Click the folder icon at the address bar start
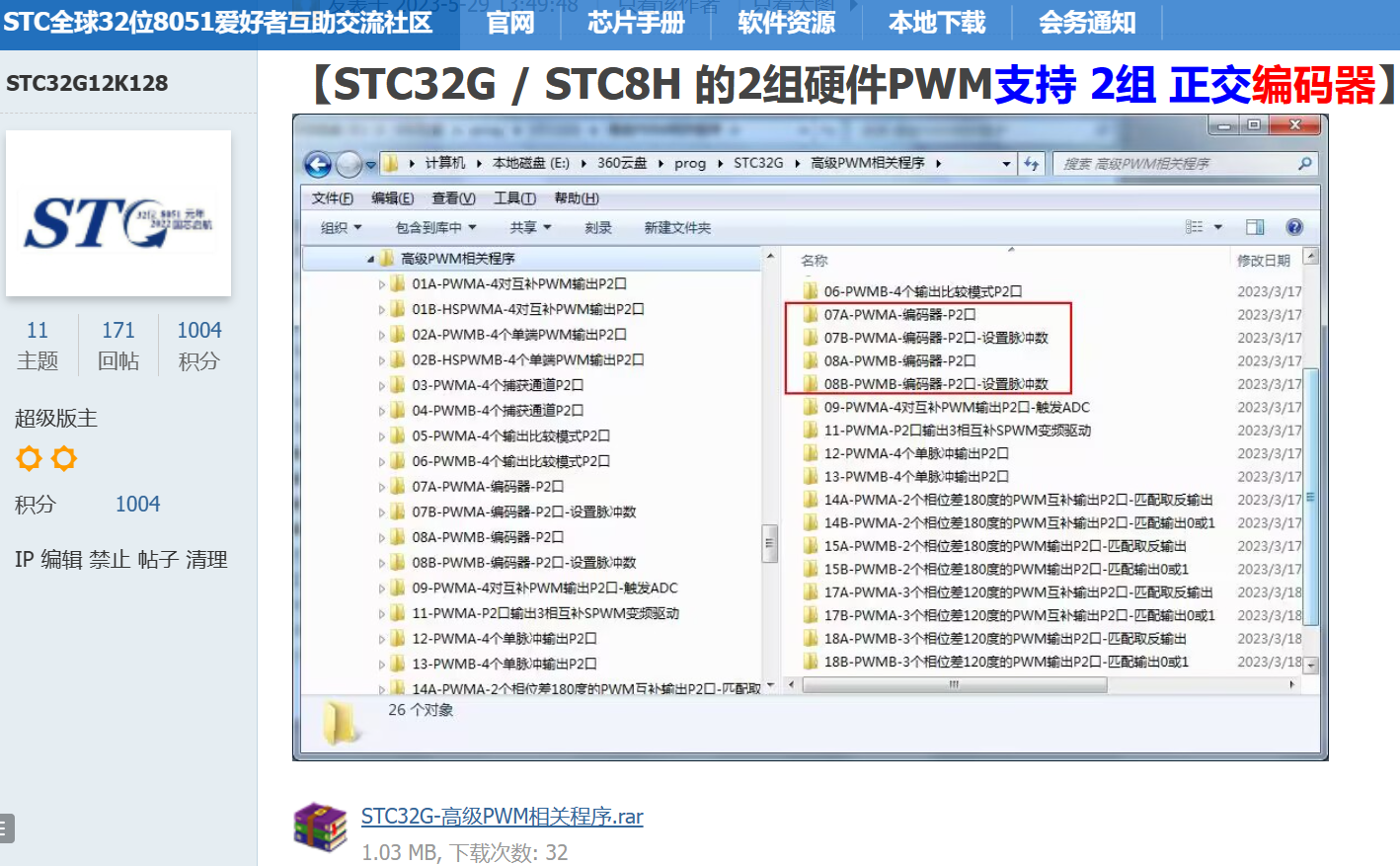1400x866 pixels. [391, 163]
